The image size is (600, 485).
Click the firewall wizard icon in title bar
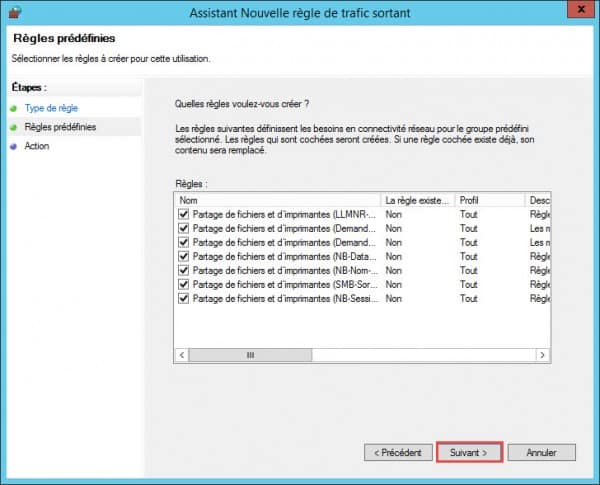pyautogui.click(x=13, y=14)
